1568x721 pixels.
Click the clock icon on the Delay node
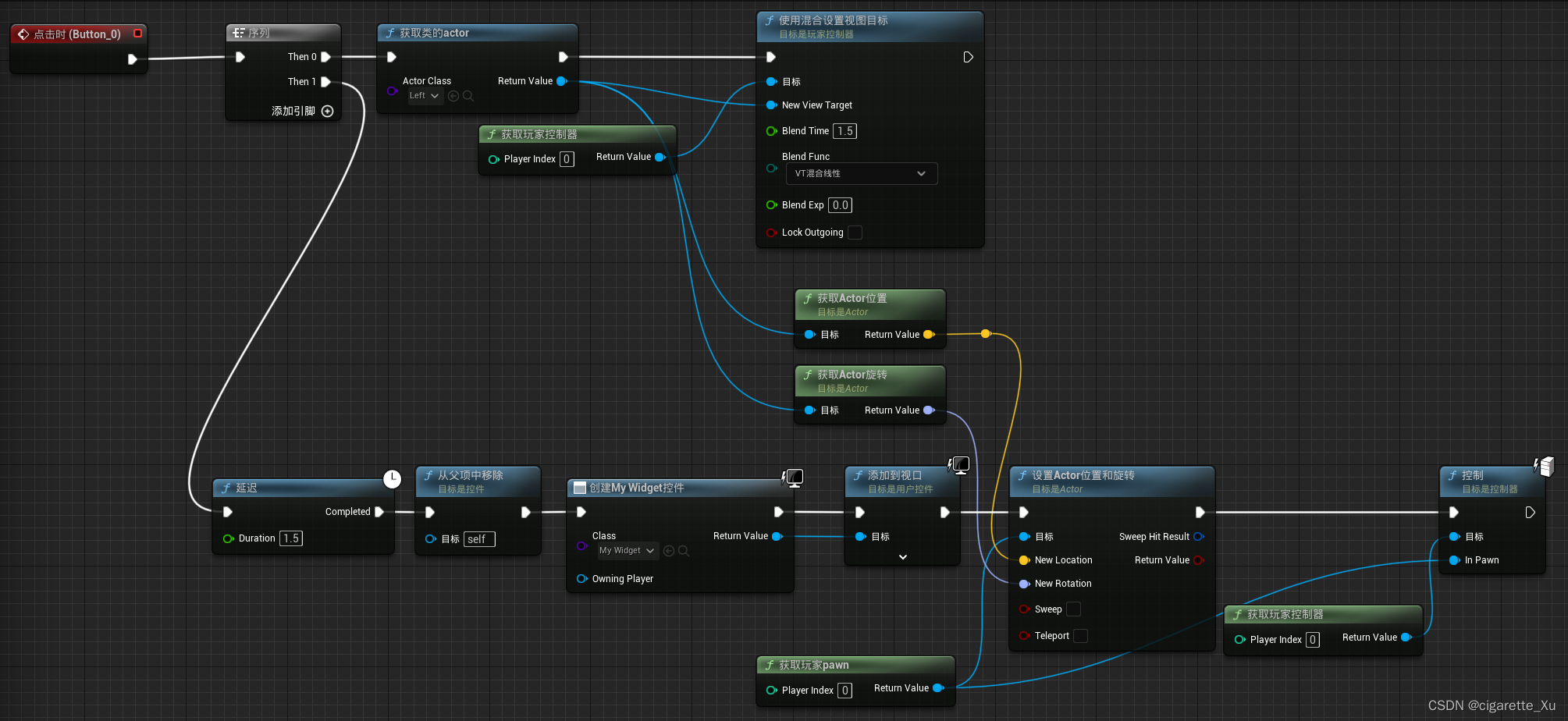pos(392,479)
